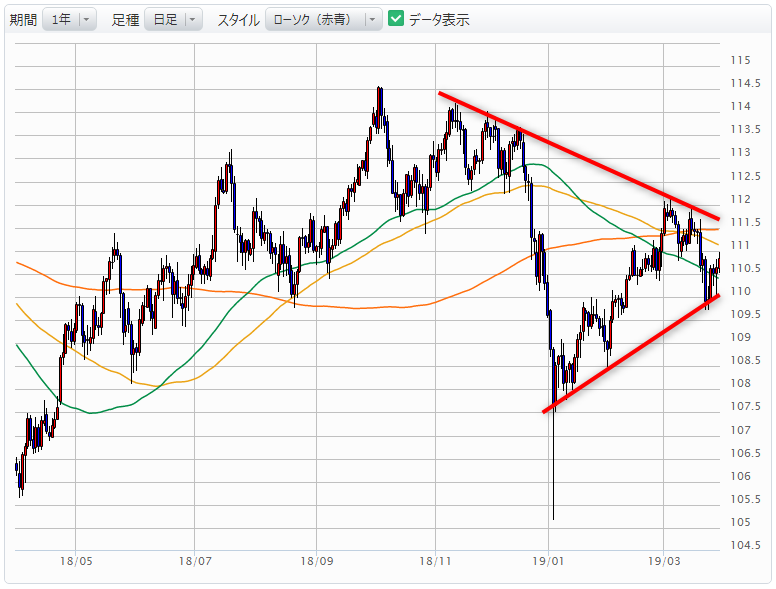Image resolution: width=776 pixels, height=589 pixels.
Task: Click the 104.5 price axis label
Action: [745, 545]
